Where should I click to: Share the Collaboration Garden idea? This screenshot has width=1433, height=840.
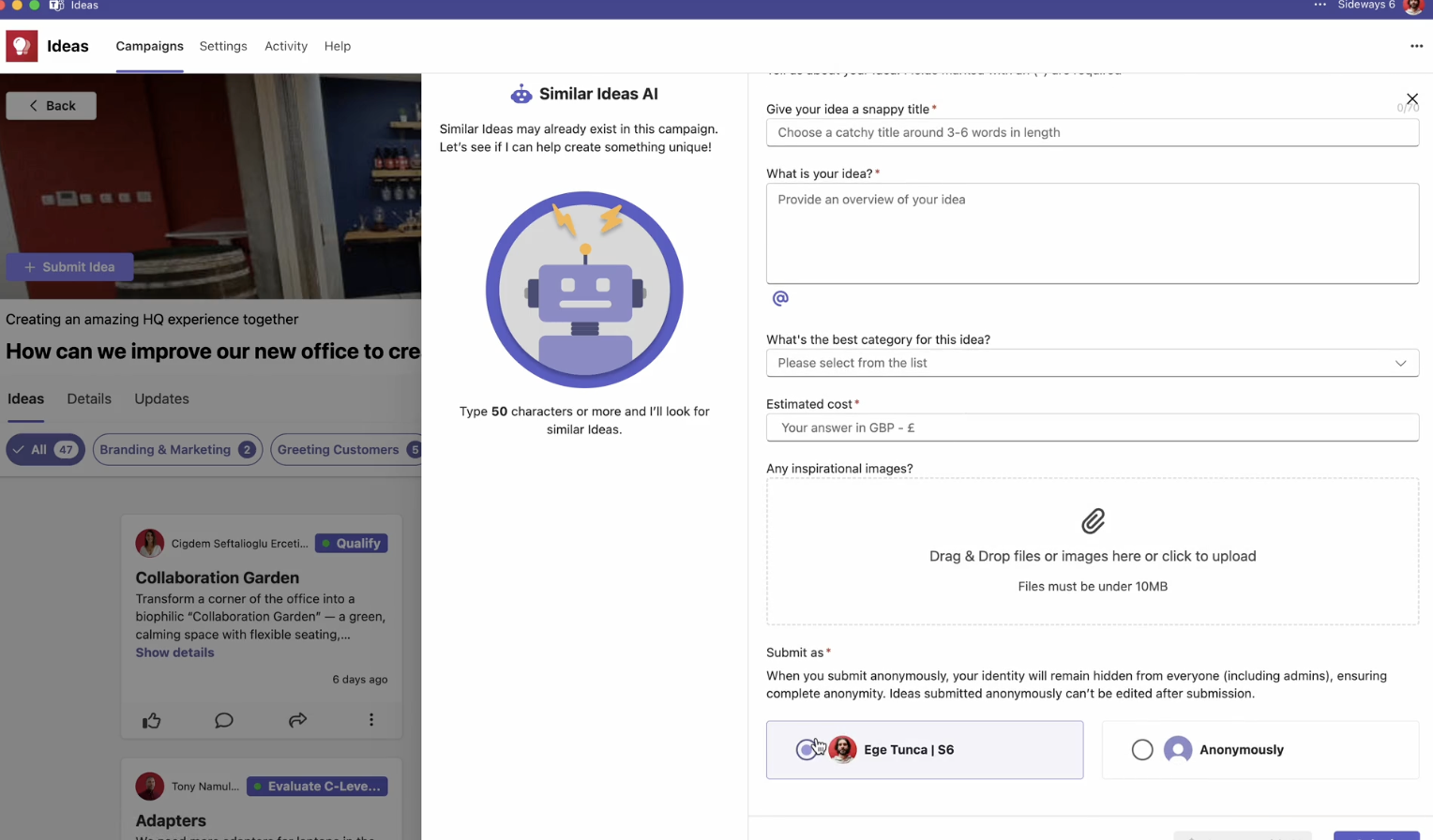pyautogui.click(x=297, y=720)
